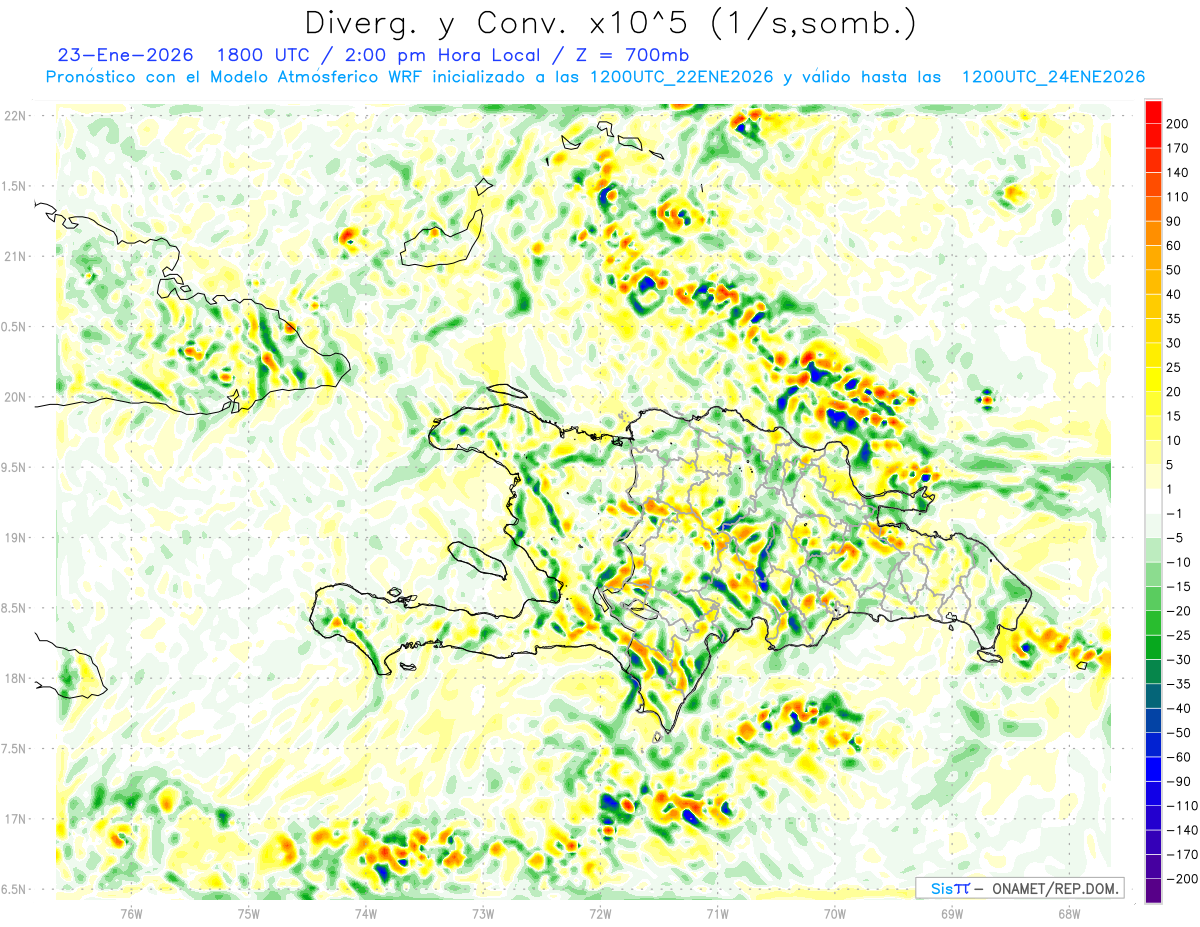Pick the white swatch between 1 and -1
This screenshot has width=1200, height=927.
[1153, 501]
